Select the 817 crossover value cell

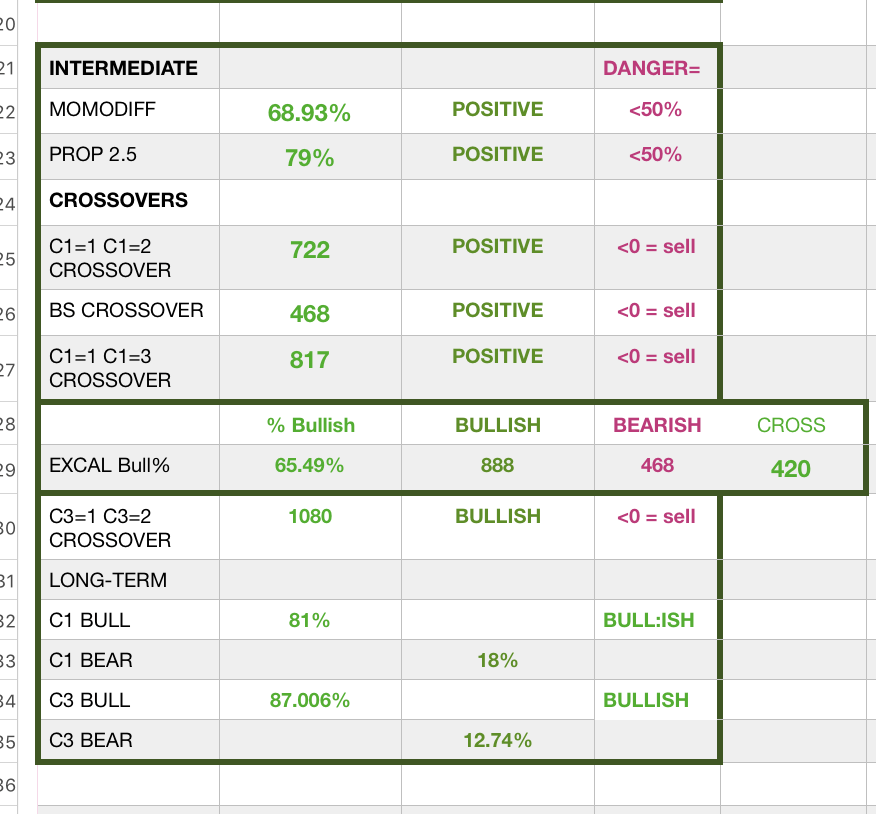coord(309,360)
